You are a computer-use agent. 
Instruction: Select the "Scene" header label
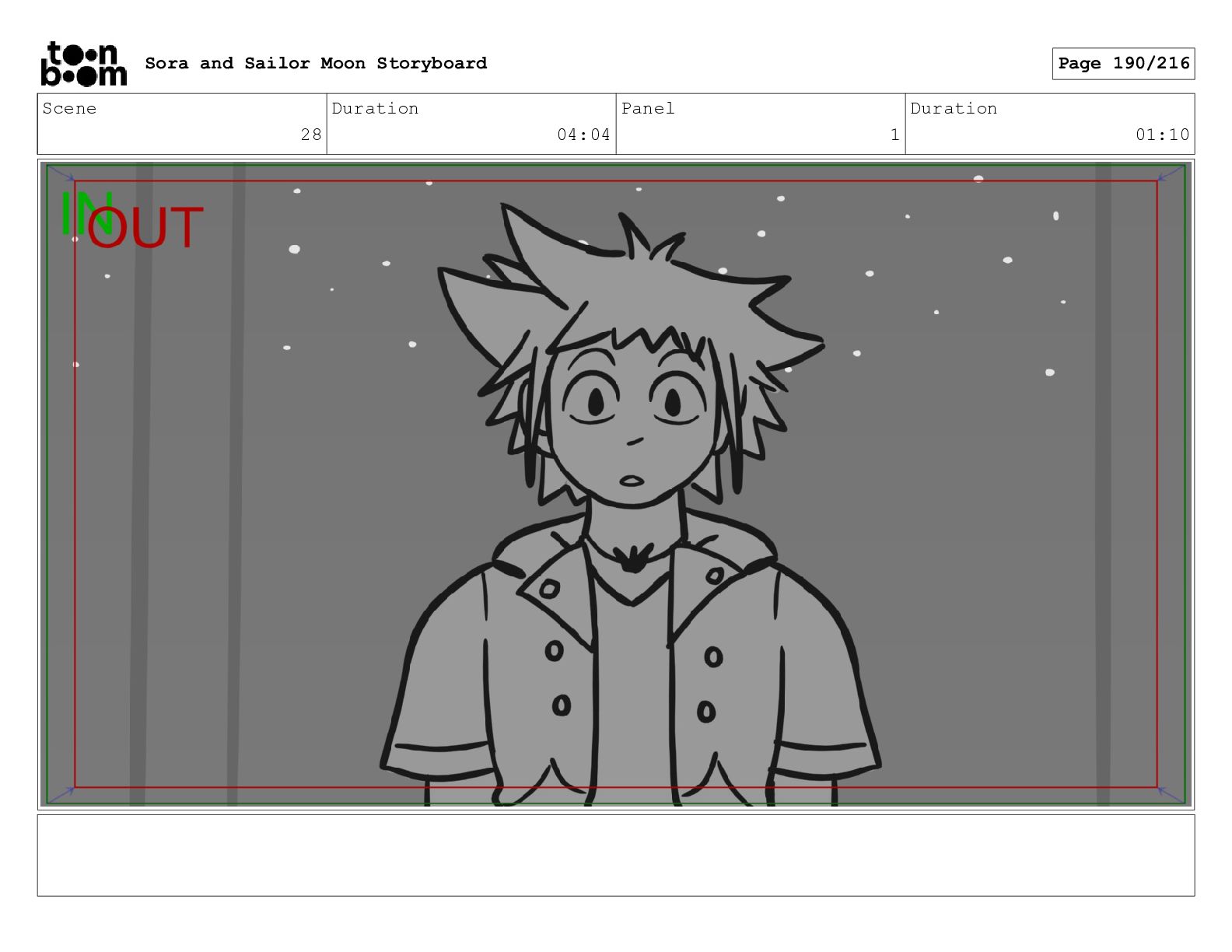pos(69,109)
